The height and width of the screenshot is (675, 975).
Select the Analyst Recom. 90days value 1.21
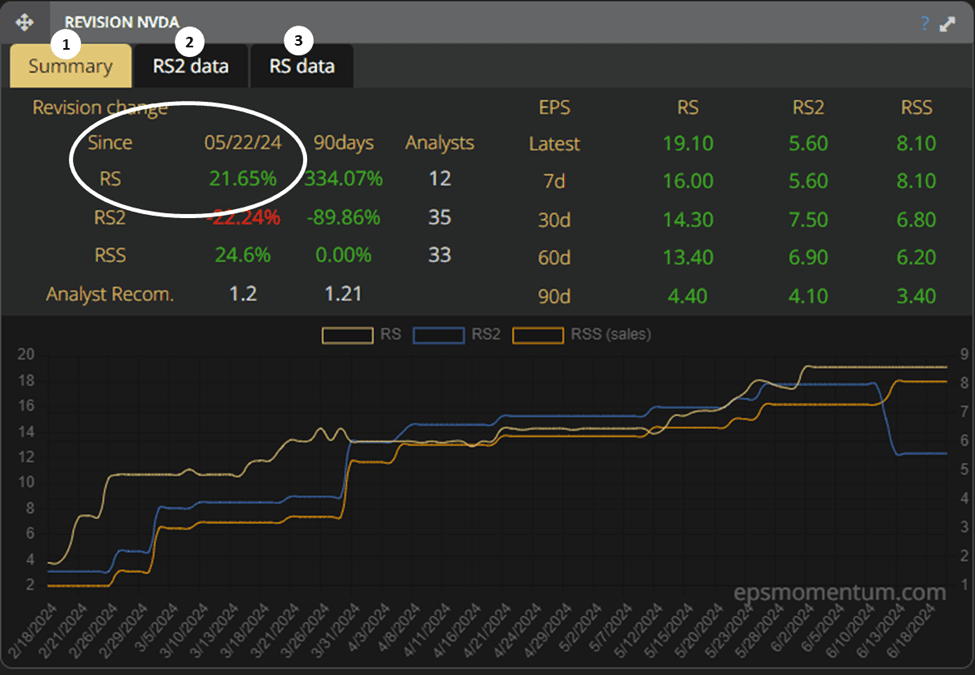[x=343, y=293]
